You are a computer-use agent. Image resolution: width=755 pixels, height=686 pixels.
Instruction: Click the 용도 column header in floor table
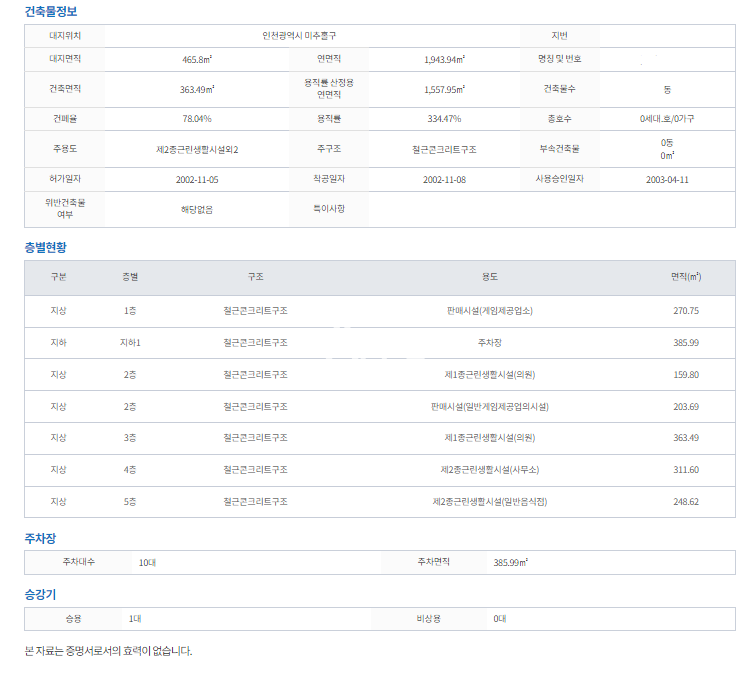click(489, 277)
